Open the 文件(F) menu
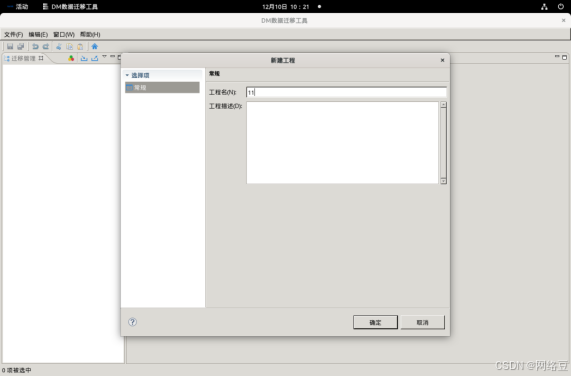The height and width of the screenshot is (377, 572). (x=13, y=34)
